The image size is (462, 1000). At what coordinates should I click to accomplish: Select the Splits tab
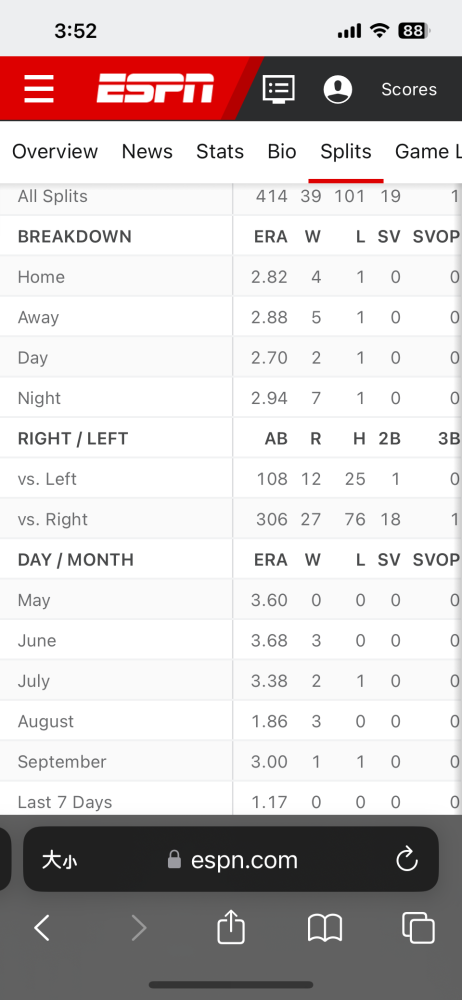coord(346,151)
